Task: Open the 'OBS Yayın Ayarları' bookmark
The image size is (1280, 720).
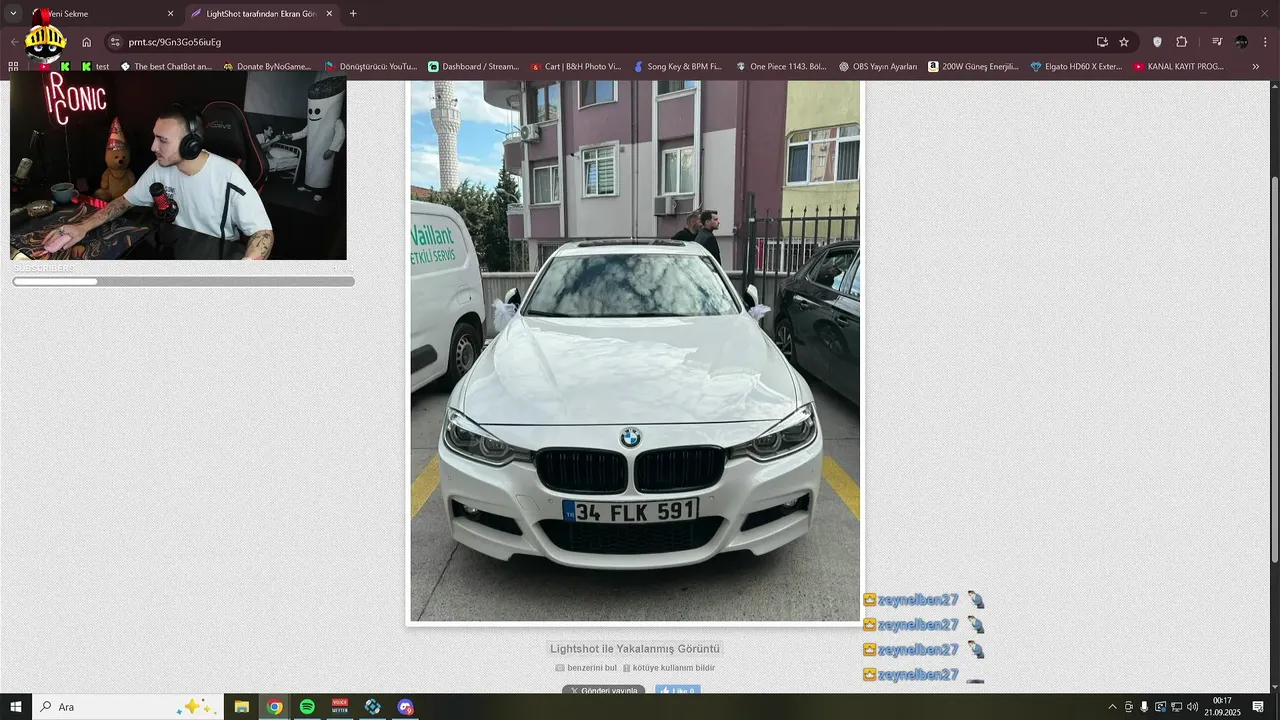Action: pyautogui.click(x=878, y=67)
